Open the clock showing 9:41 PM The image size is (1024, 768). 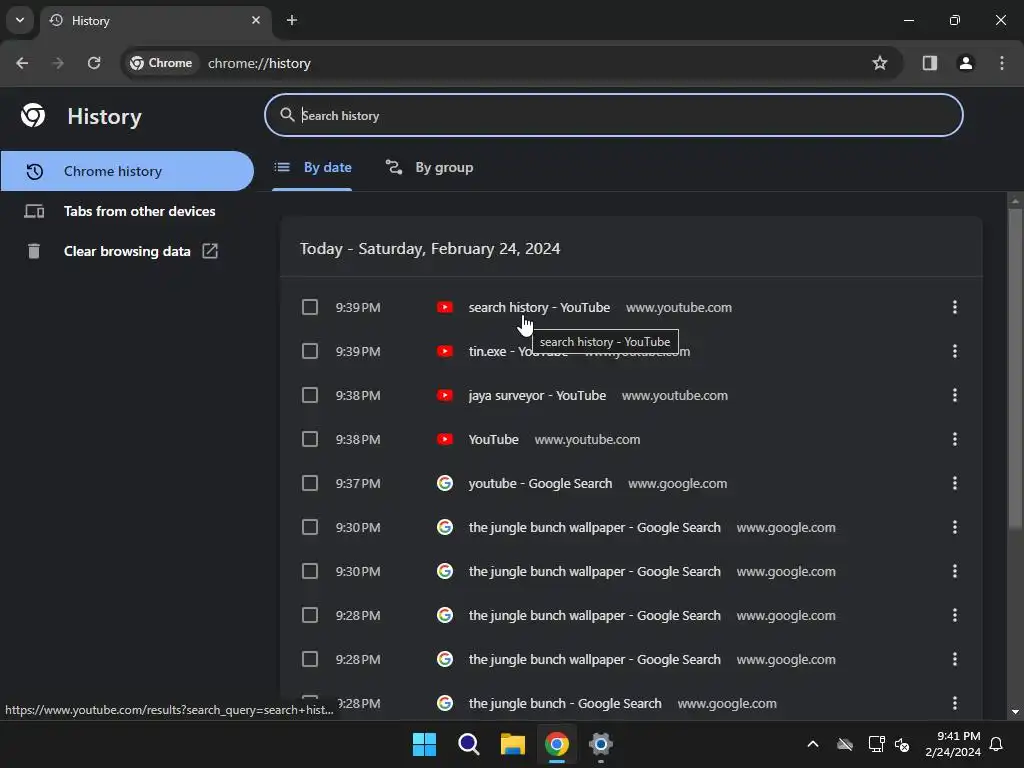tap(953, 744)
